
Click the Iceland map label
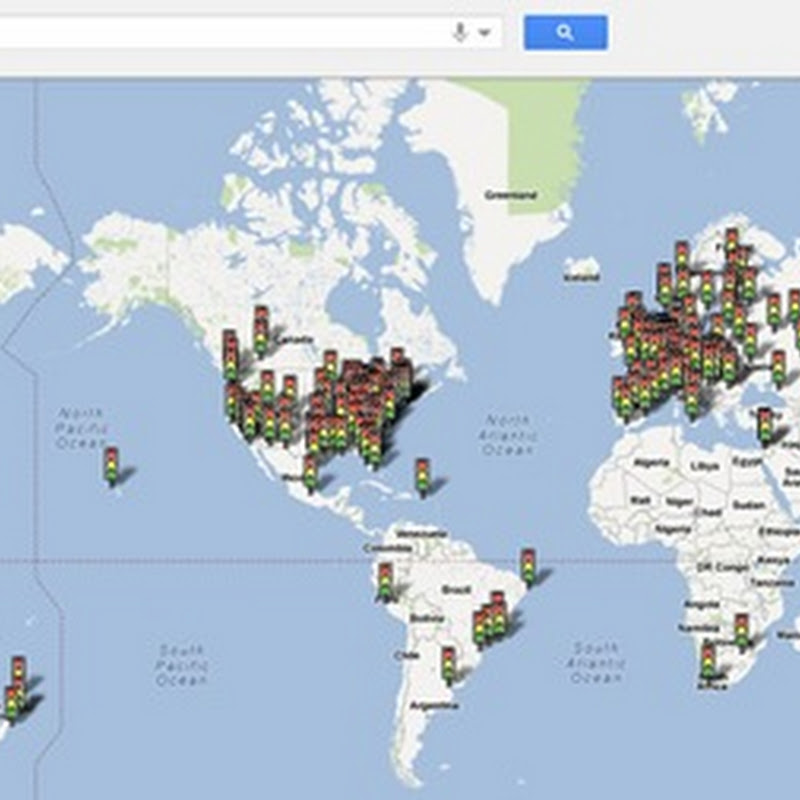pos(581,278)
